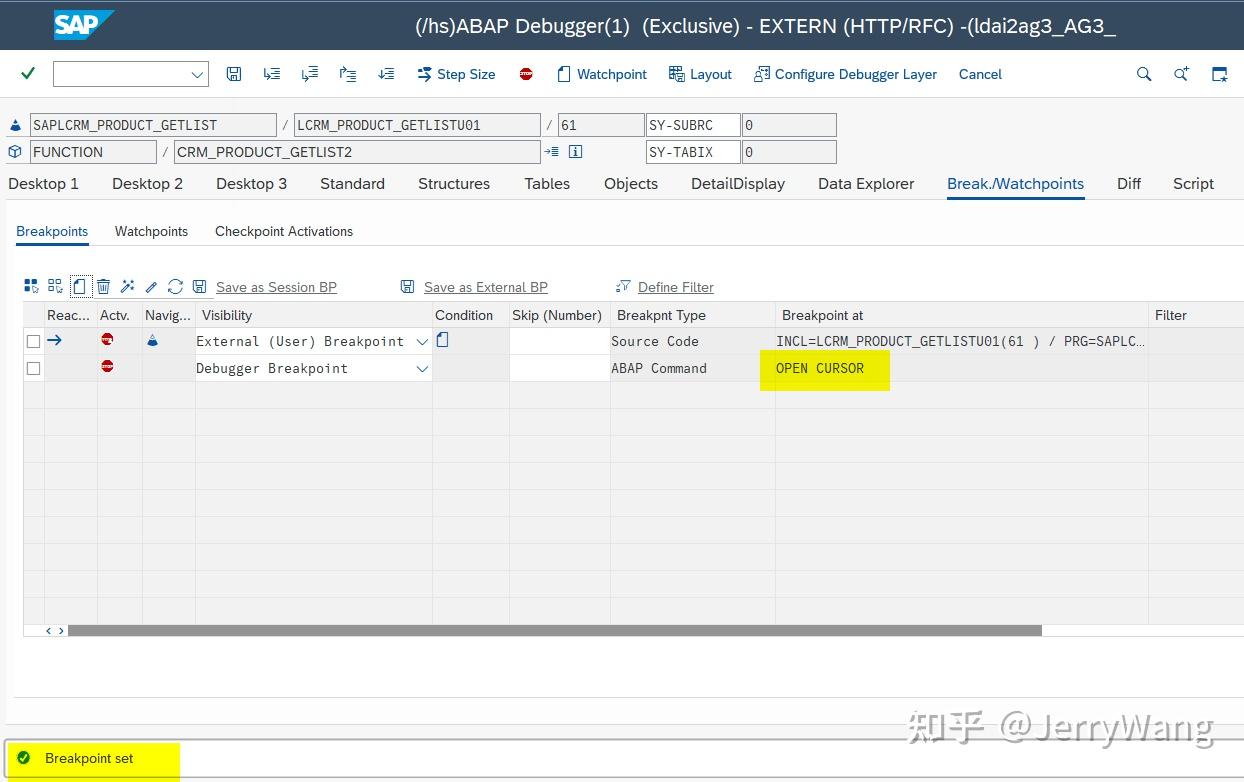Open the Layout toolbar button

click(x=700, y=74)
